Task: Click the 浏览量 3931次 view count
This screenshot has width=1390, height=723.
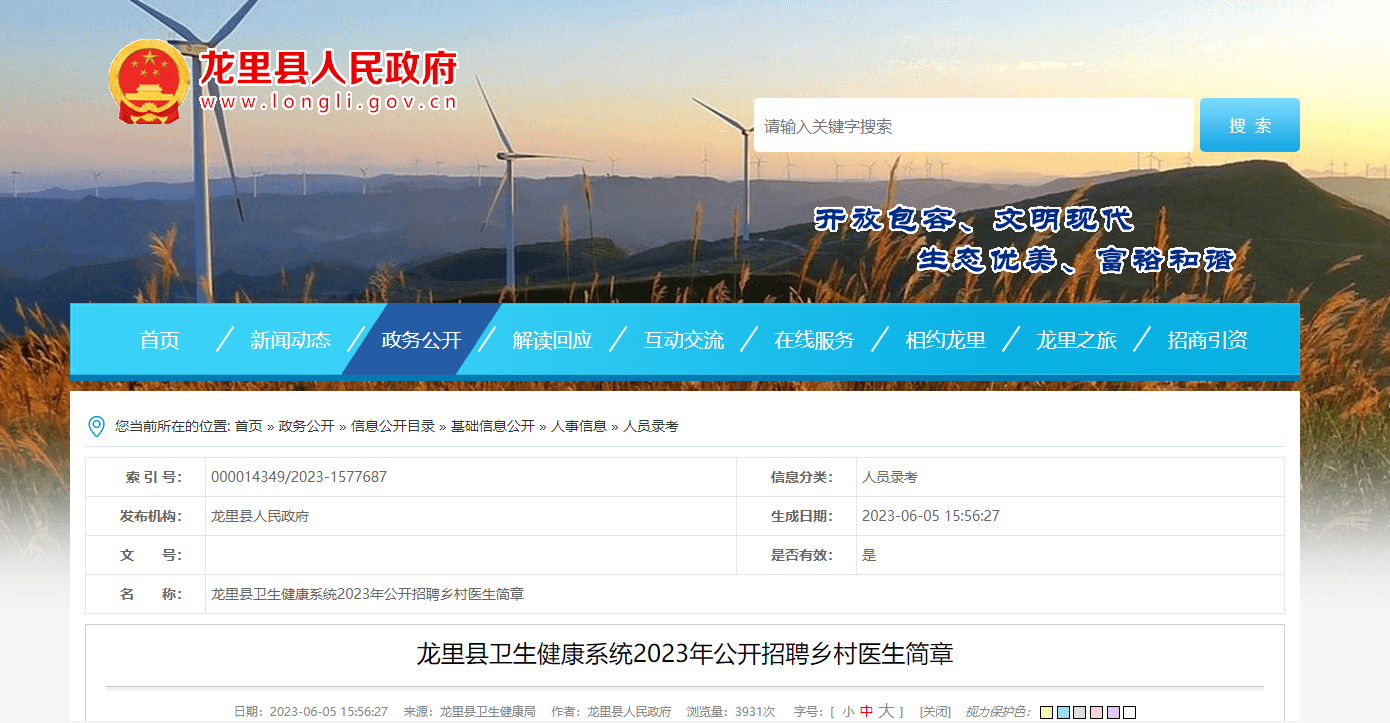Action: (x=731, y=712)
